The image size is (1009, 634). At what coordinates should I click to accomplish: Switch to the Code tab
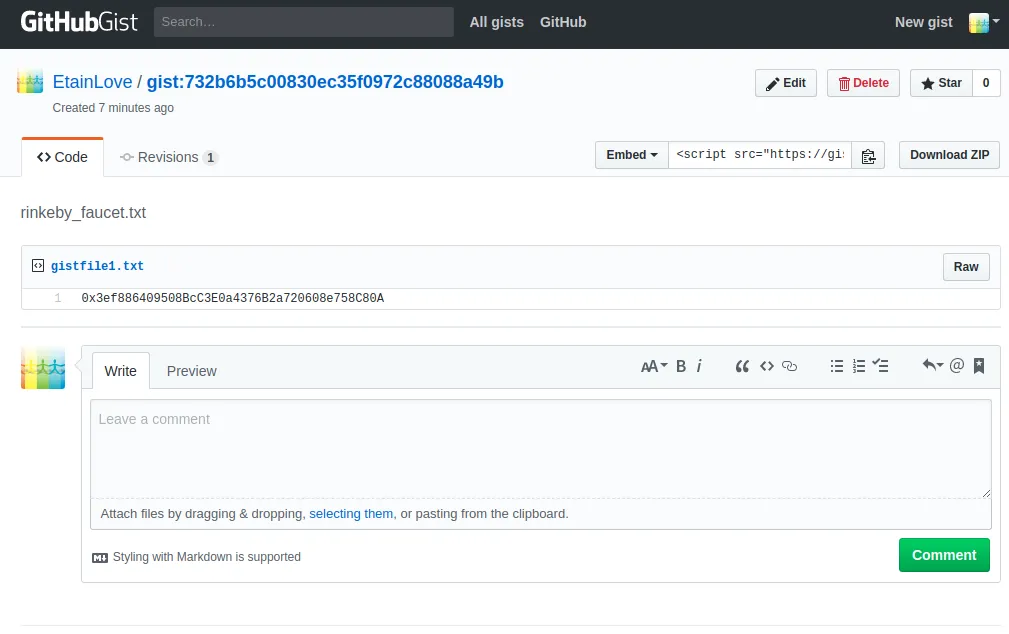[62, 157]
